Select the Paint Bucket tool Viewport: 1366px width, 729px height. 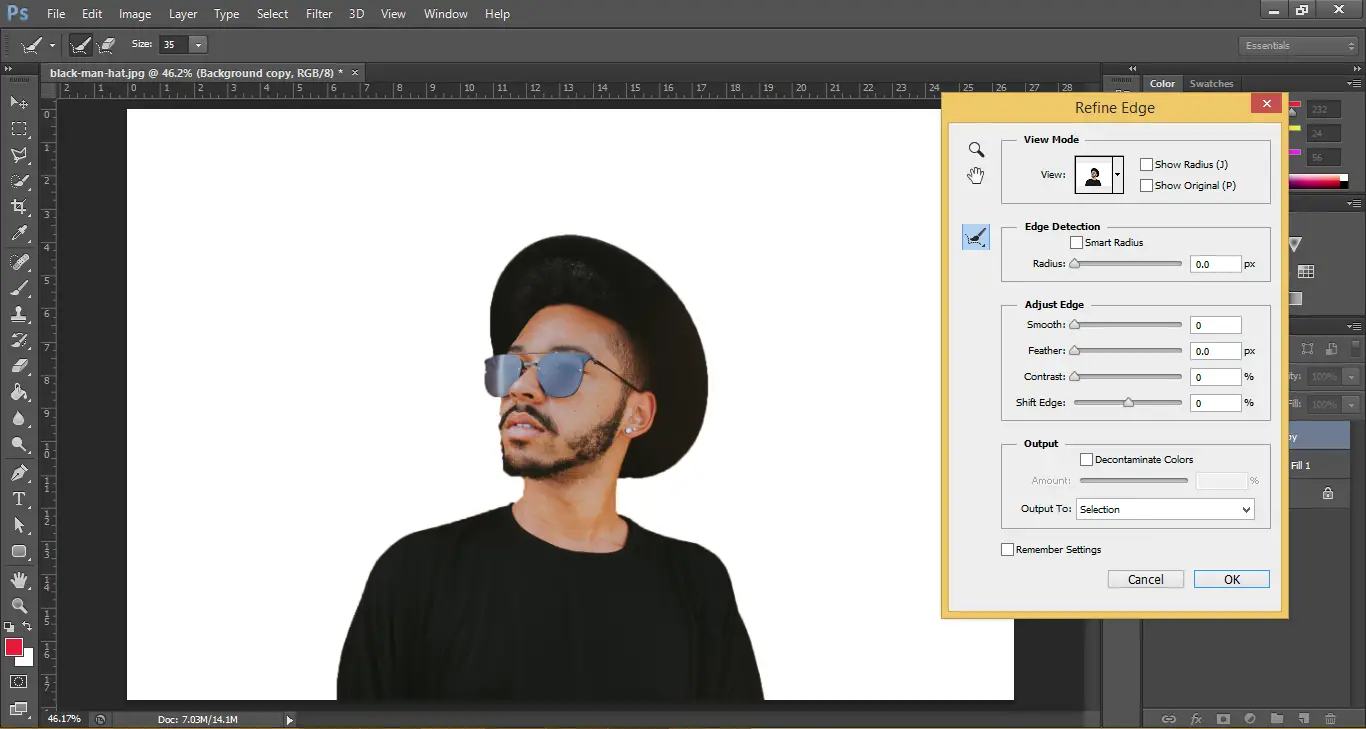tap(19, 392)
